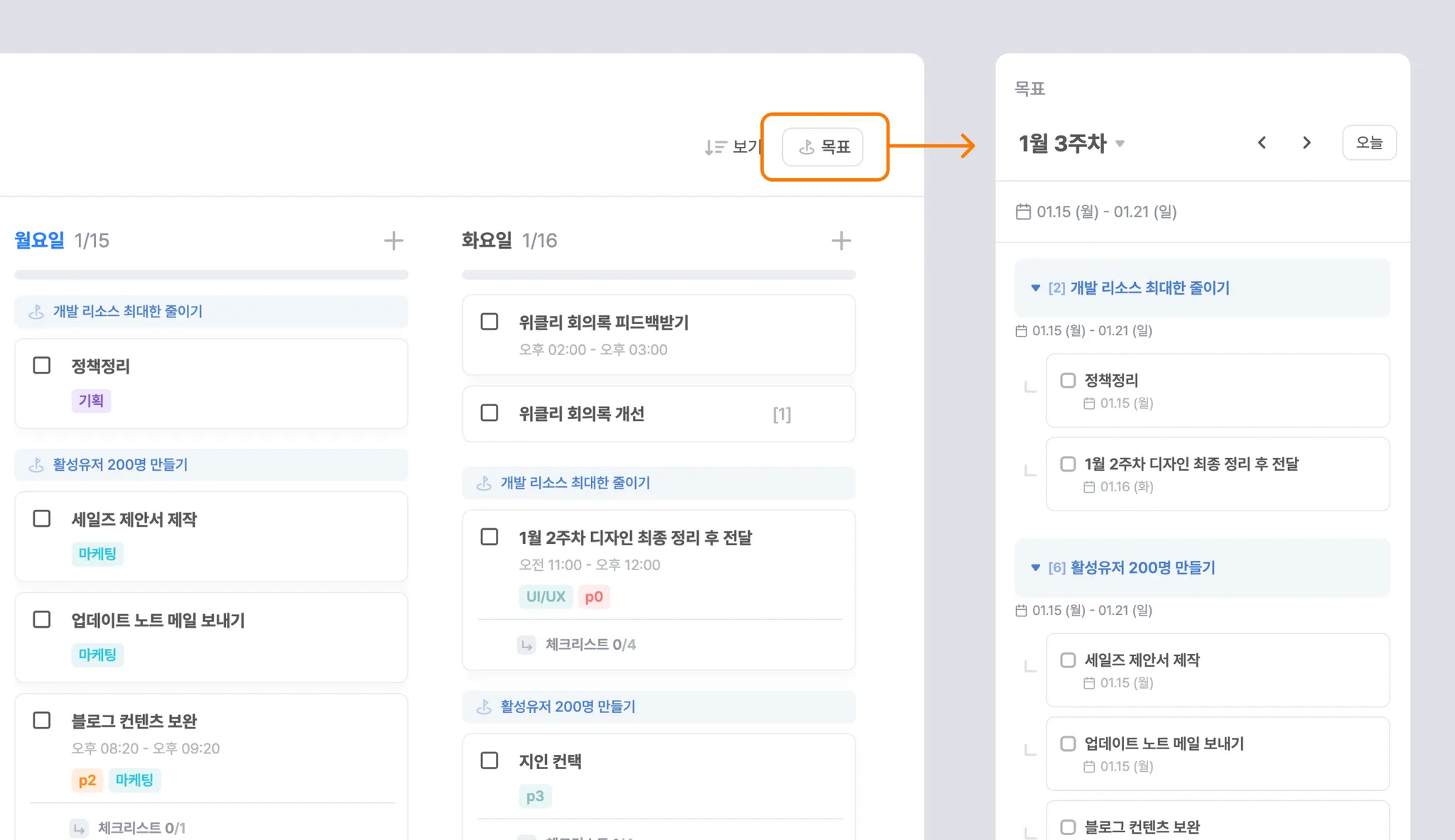Click the plus icon for Tuesday 1/16
Screen dimensions: 1455x840
click(841, 241)
